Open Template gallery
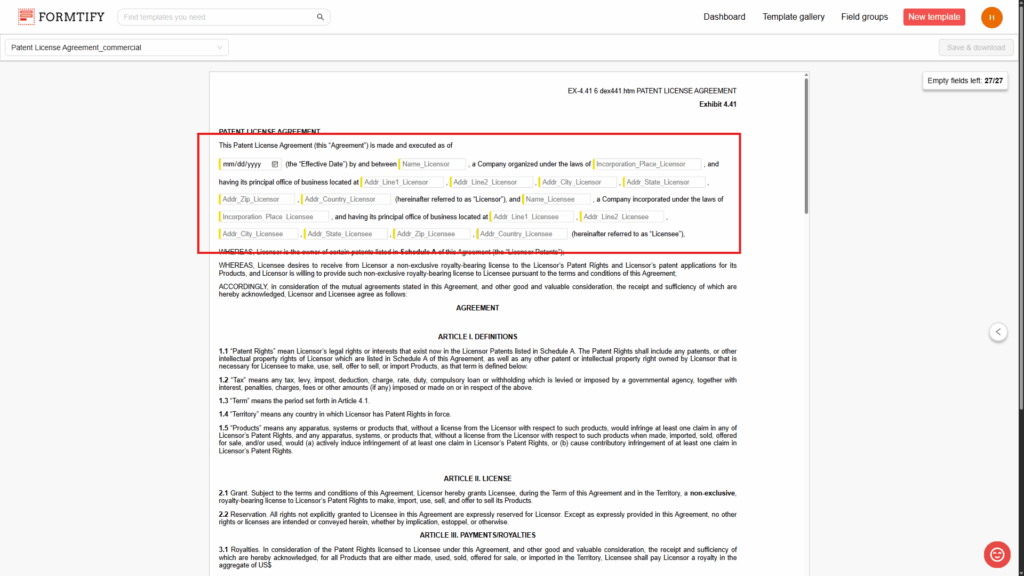This screenshot has height=576, width=1024. pyautogui.click(x=793, y=17)
